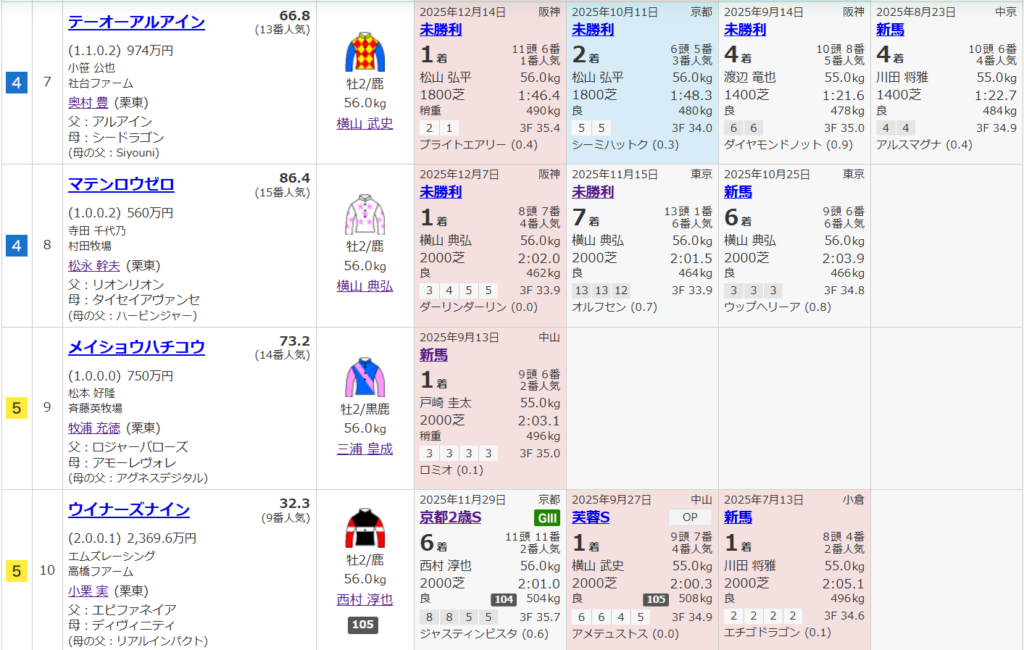Open horse profile マテンロウゼロ
The width and height of the screenshot is (1024, 650).
point(121,184)
